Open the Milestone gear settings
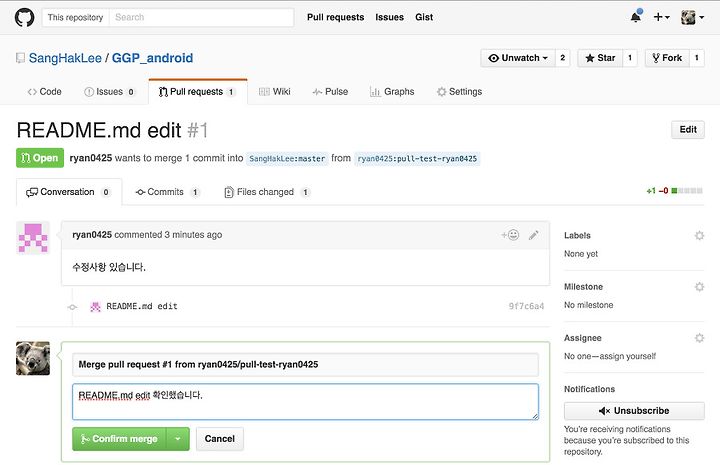Image resolution: width=720 pixels, height=465 pixels. tap(699, 287)
